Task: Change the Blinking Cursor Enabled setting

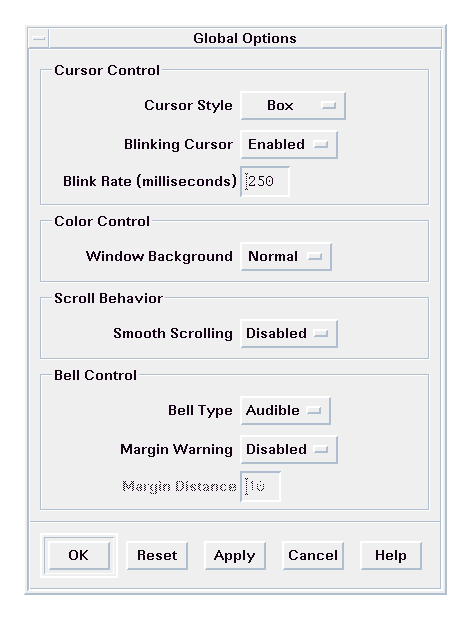Action: point(289,144)
